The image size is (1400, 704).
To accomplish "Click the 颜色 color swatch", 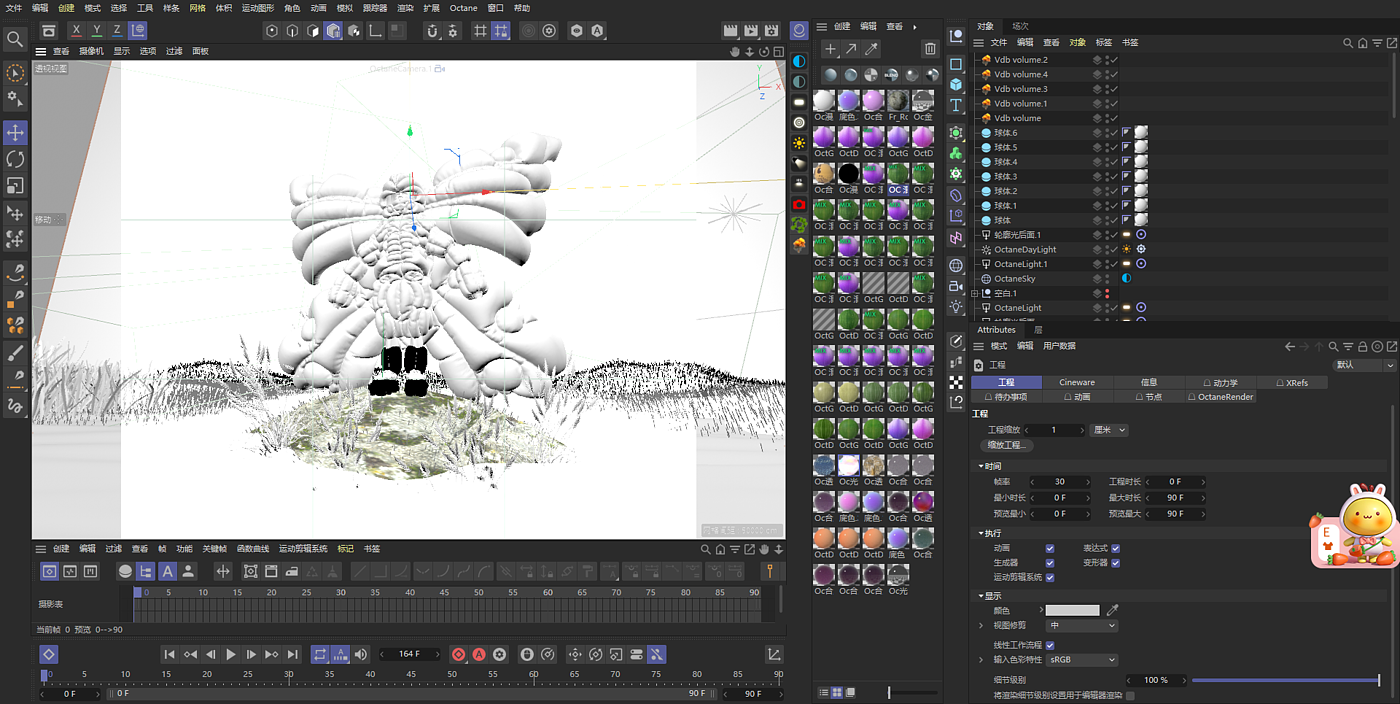I will (x=1072, y=610).
